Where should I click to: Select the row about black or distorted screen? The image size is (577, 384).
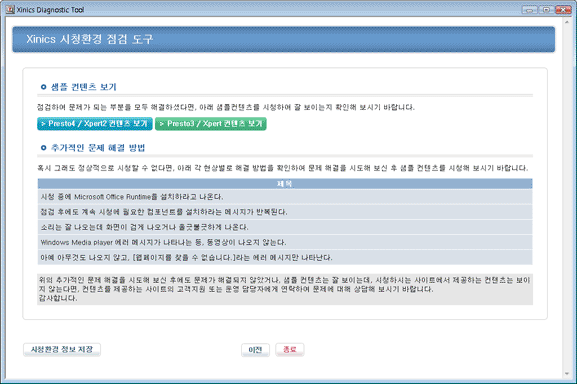point(285,227)
